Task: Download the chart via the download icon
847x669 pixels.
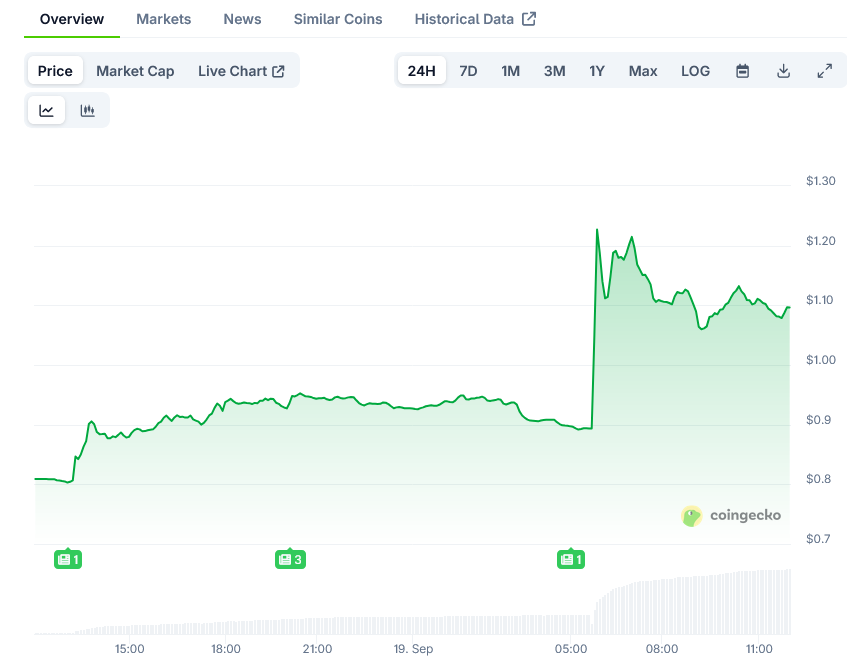Action: point(783,70)
